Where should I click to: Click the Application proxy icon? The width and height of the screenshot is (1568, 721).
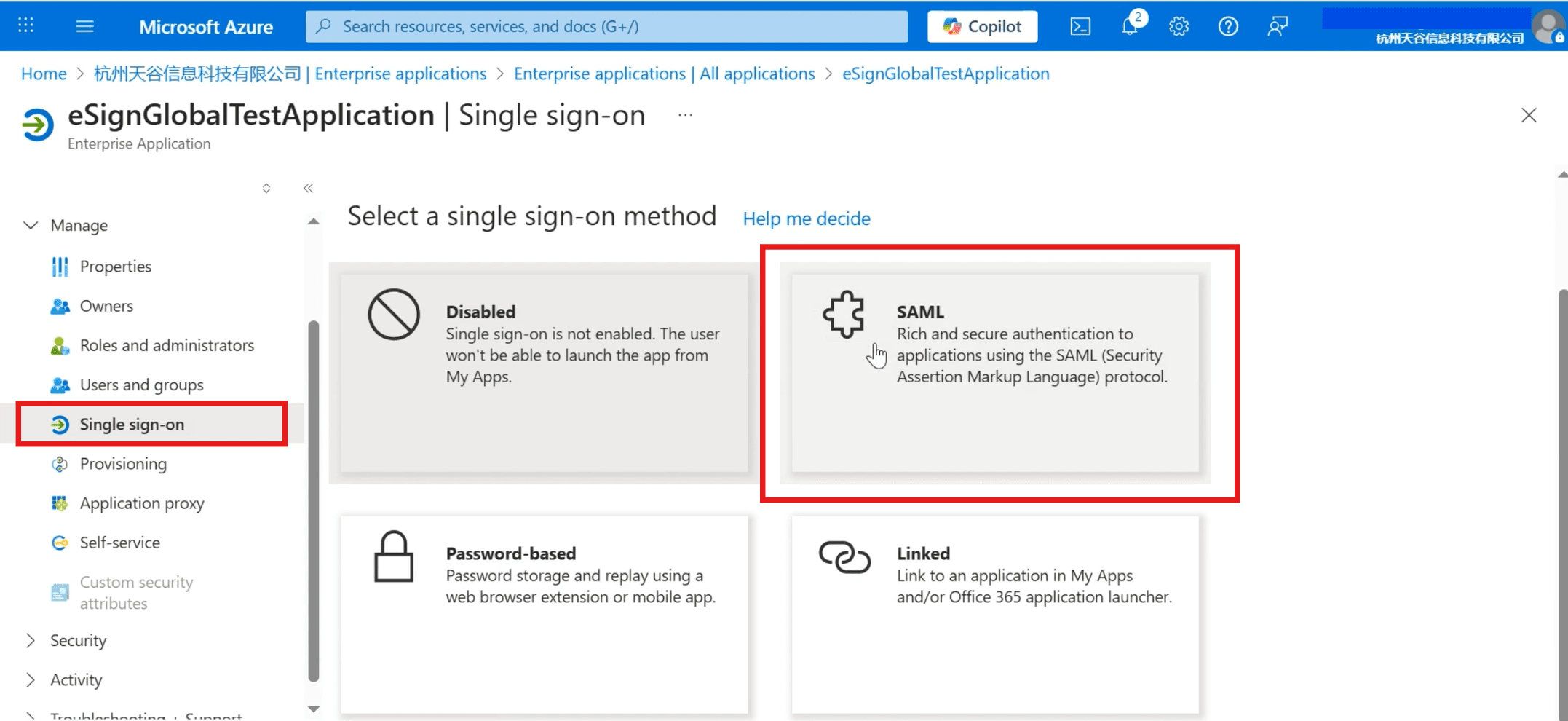60,503
